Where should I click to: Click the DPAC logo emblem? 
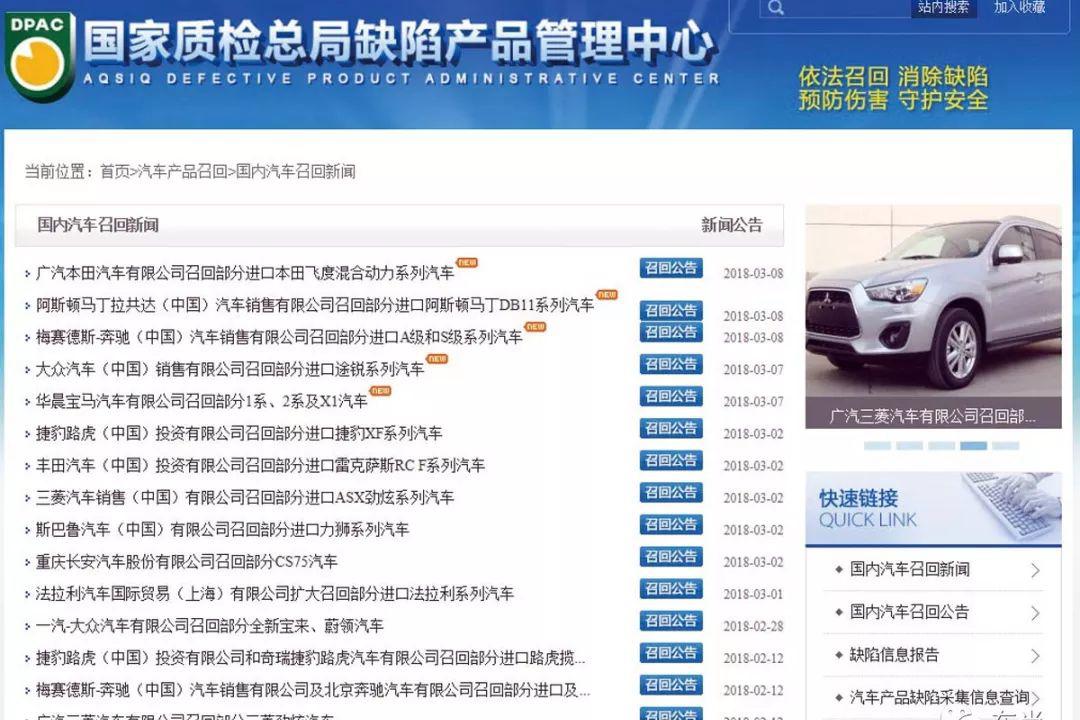pyautogui.click(x=39, y=56)
